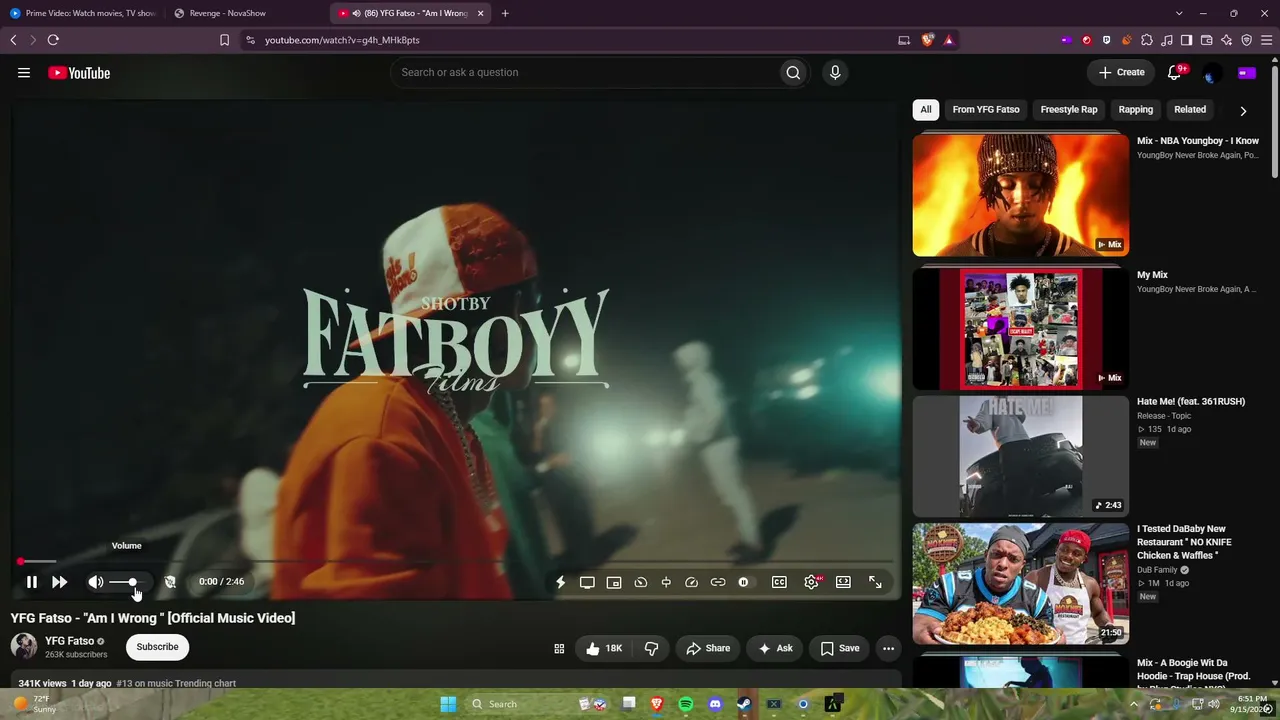Open the Hate Me! video thumbnail
The width and height of the screenshot is (1280, 720).
(x=1021, y=456)
